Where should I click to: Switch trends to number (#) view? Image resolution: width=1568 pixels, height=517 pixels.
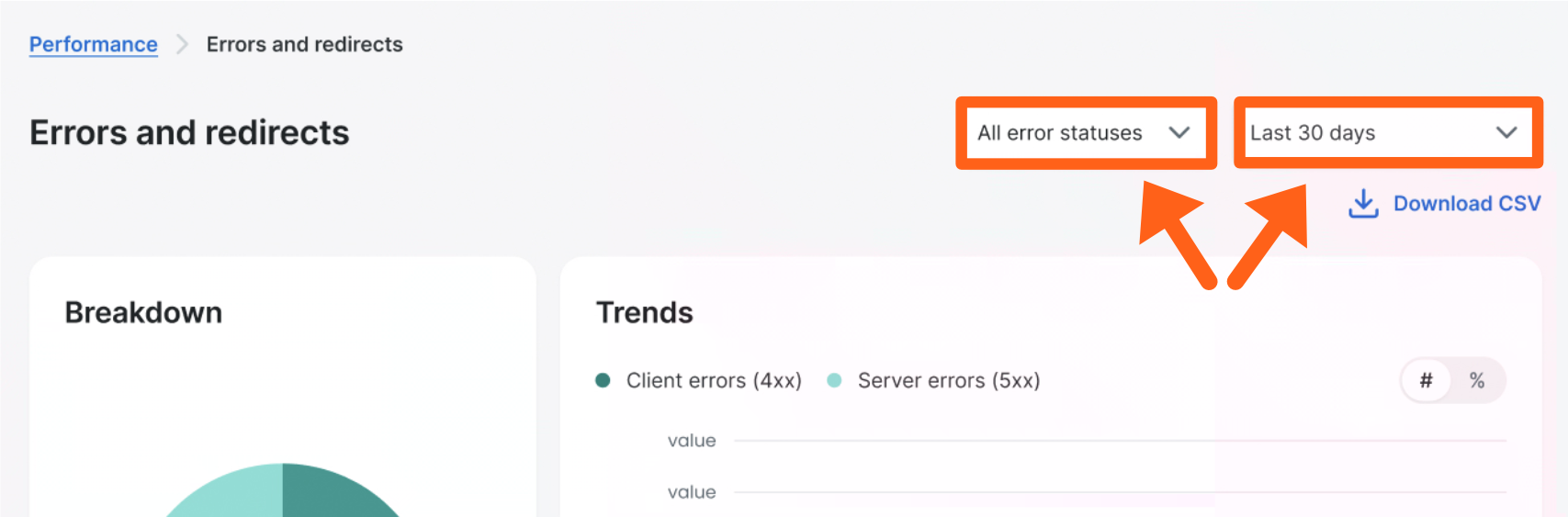point(1426,380)
